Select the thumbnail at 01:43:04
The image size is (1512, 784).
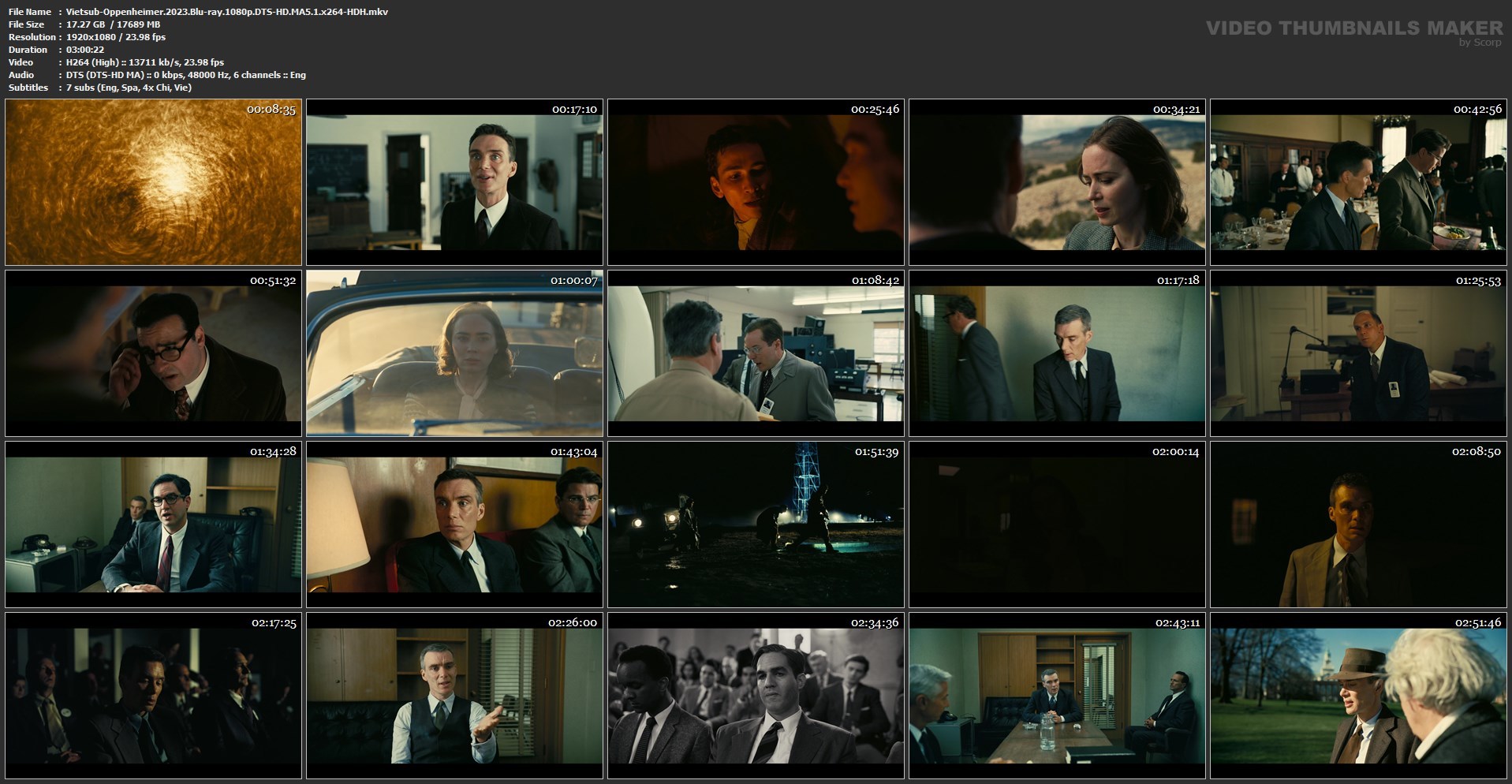click(x=454, y=525)
